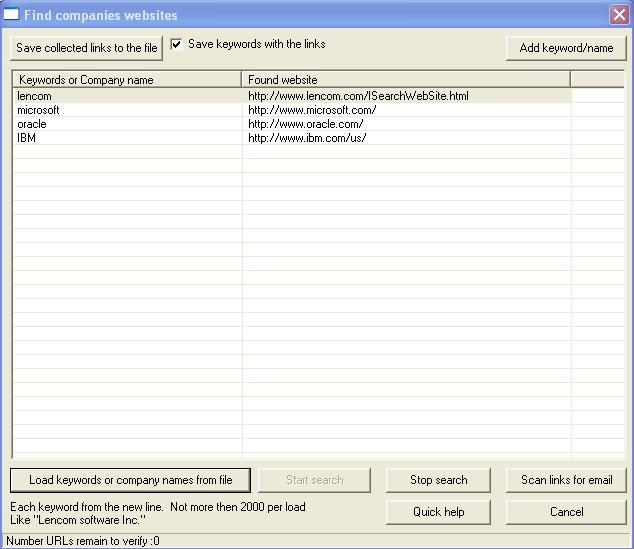Click the Cancel button
Screen dimensions: 634x549
[566, 512]
